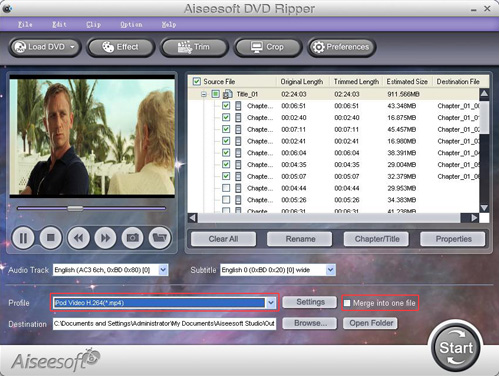Click the preview seek slider handle

75,208
